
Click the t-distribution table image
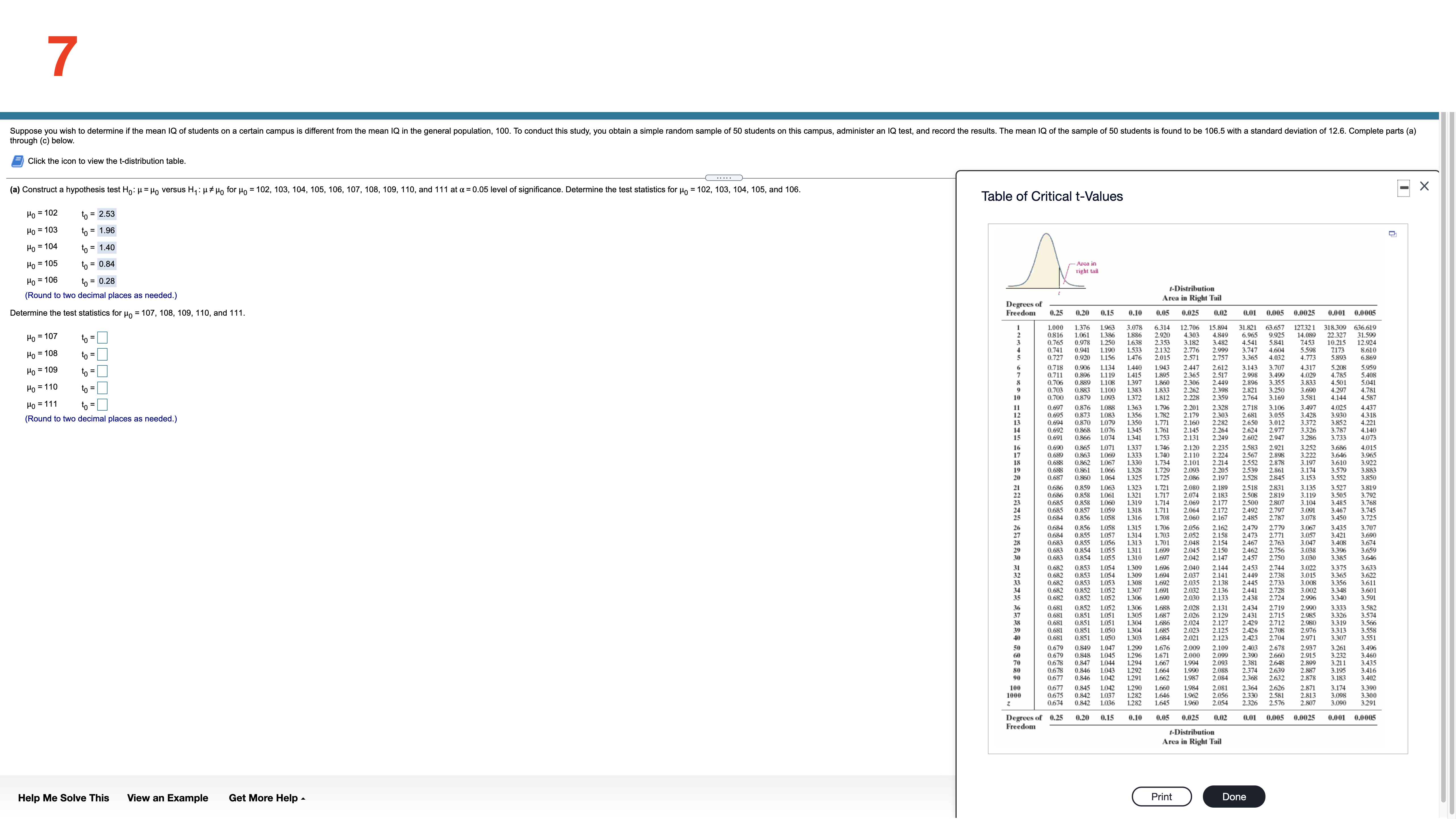[x=1197, y=488]
